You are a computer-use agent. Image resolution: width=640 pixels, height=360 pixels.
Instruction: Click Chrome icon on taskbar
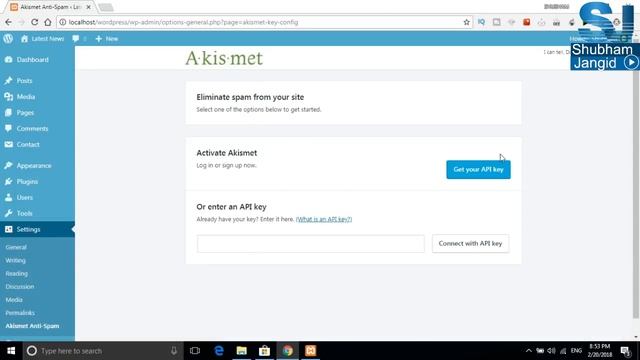pos(288,351)
